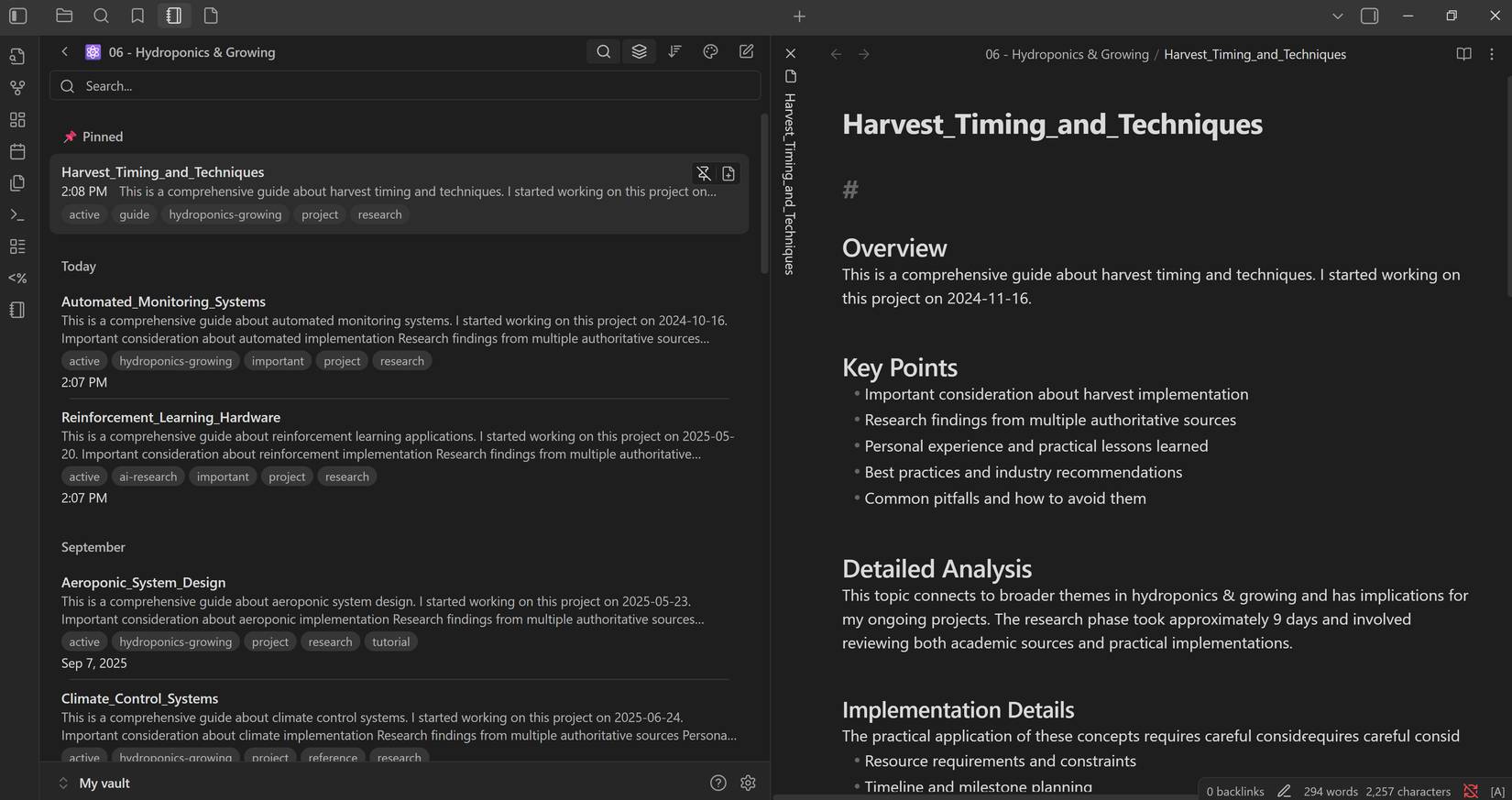Open graph view from the ribbon
Viewport: 1512px width, 800px height.
(17, 88)
